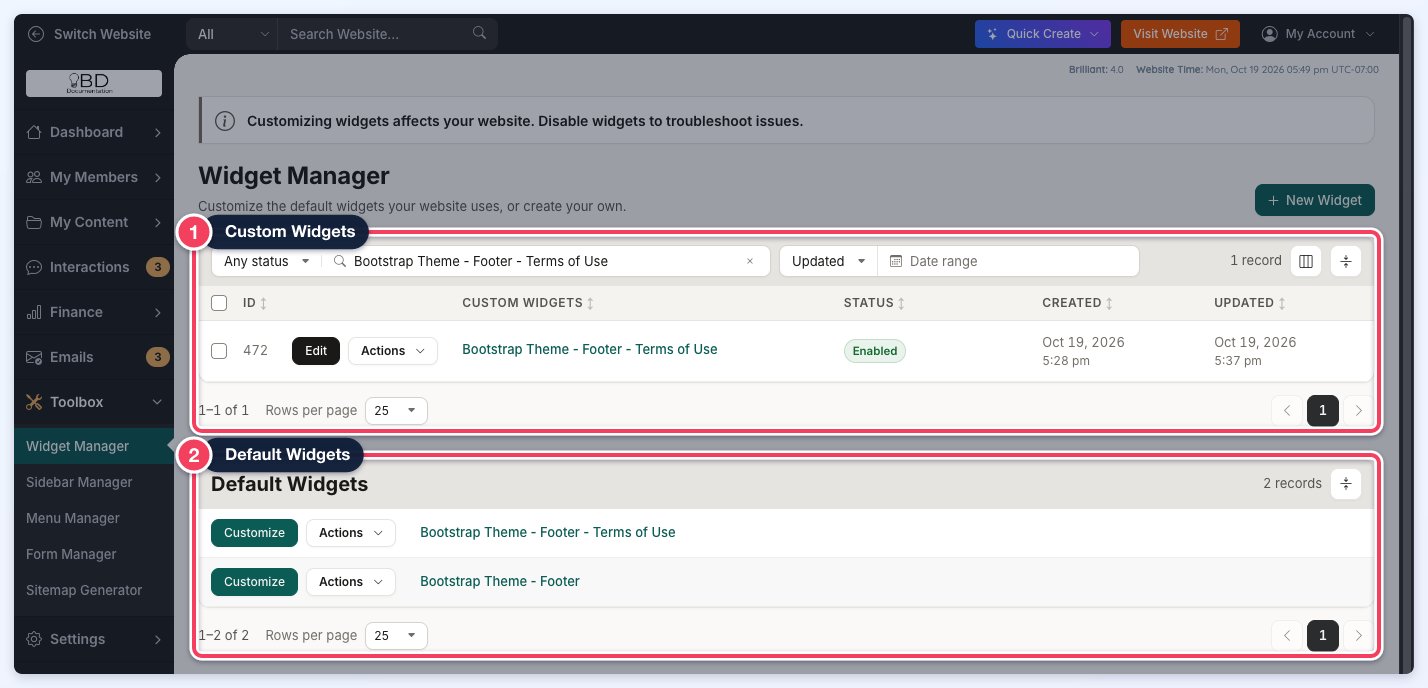Check the checkbox for widget row 472
The image size is (1428, 688).
(220, 351)
